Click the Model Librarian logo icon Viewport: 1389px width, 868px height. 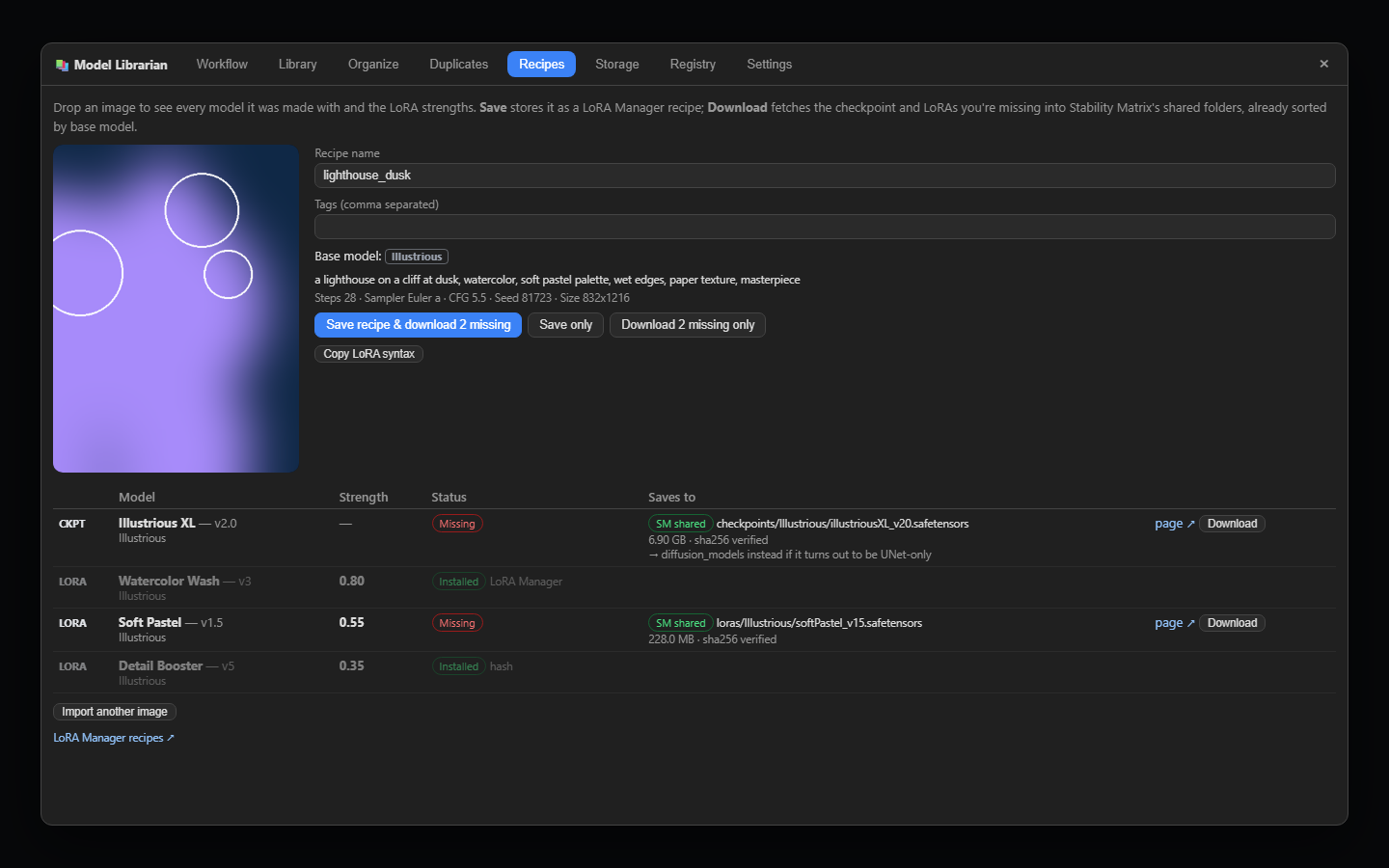62,65
